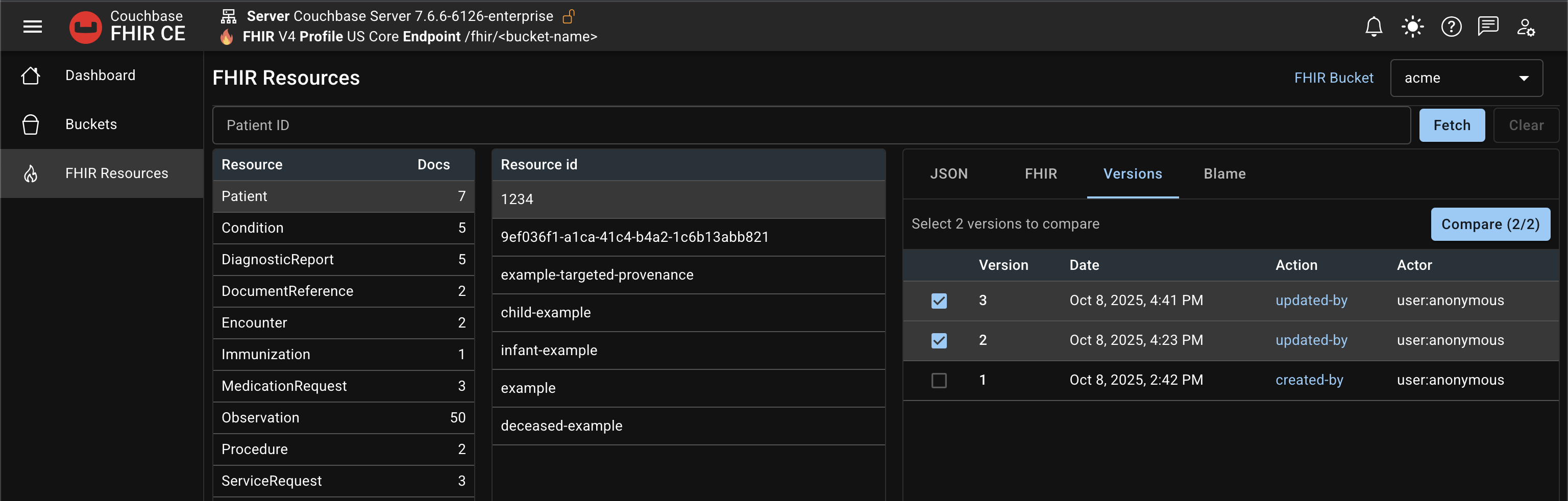Click the Buckets sidebar icon
The height and width of the screenshot is (501, 1568).
(x=31, y=124)
